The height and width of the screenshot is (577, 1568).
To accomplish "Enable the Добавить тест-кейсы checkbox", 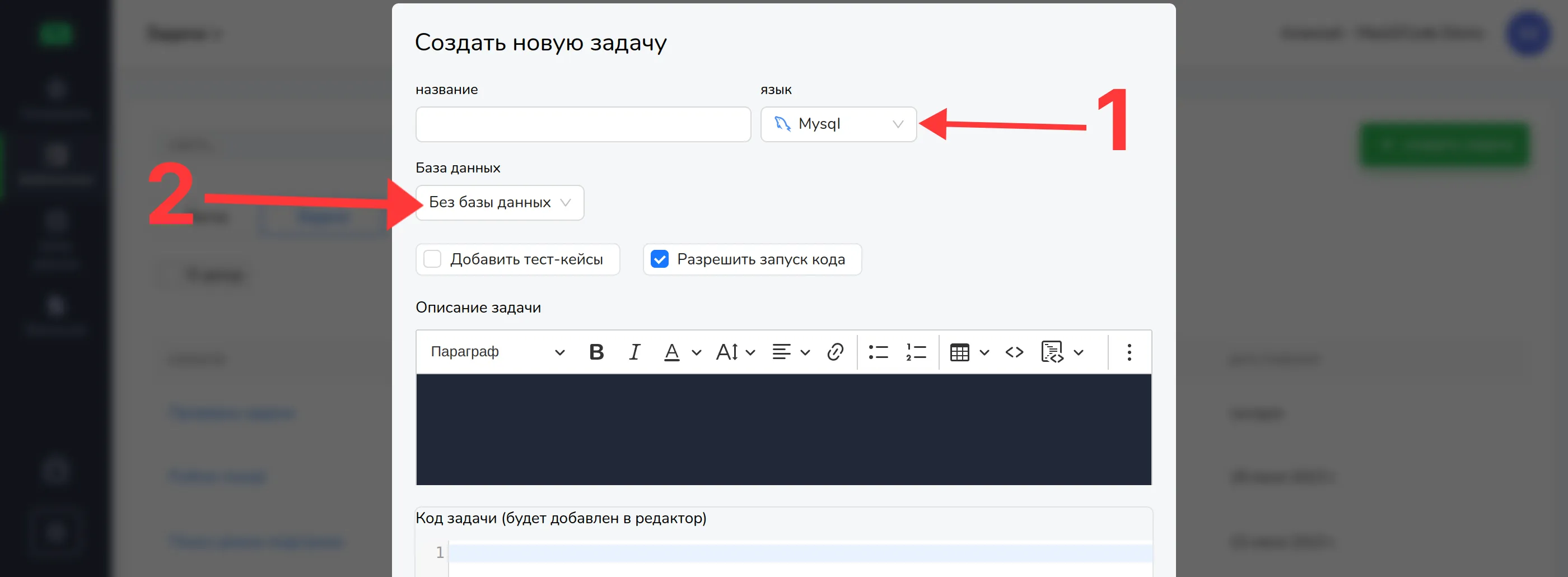I will [432, 259].
